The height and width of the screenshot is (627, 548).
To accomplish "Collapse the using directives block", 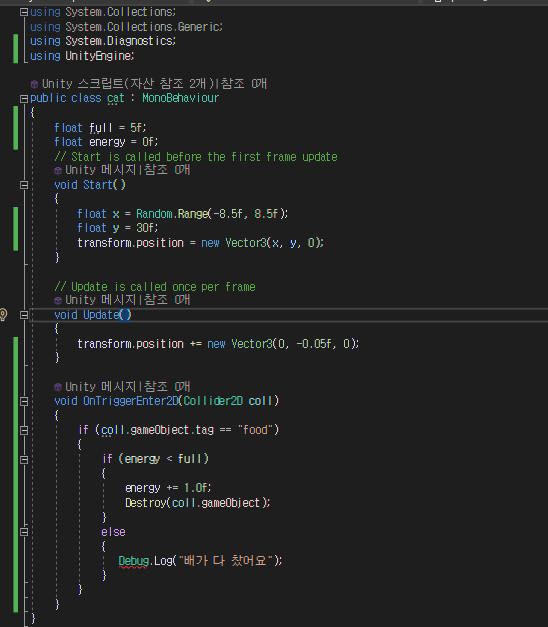I will (24, 12).
